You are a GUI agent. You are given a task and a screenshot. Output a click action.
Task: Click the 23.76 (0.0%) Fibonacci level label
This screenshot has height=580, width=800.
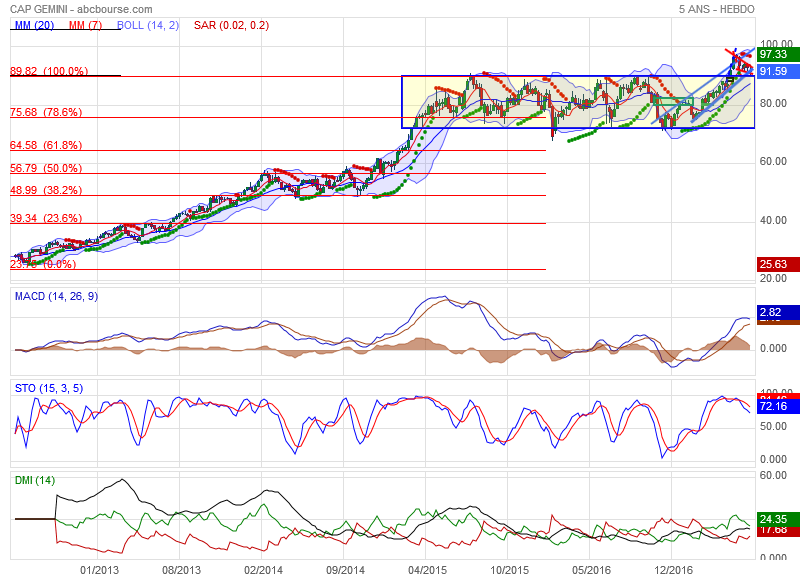click(x=43, y=264)
